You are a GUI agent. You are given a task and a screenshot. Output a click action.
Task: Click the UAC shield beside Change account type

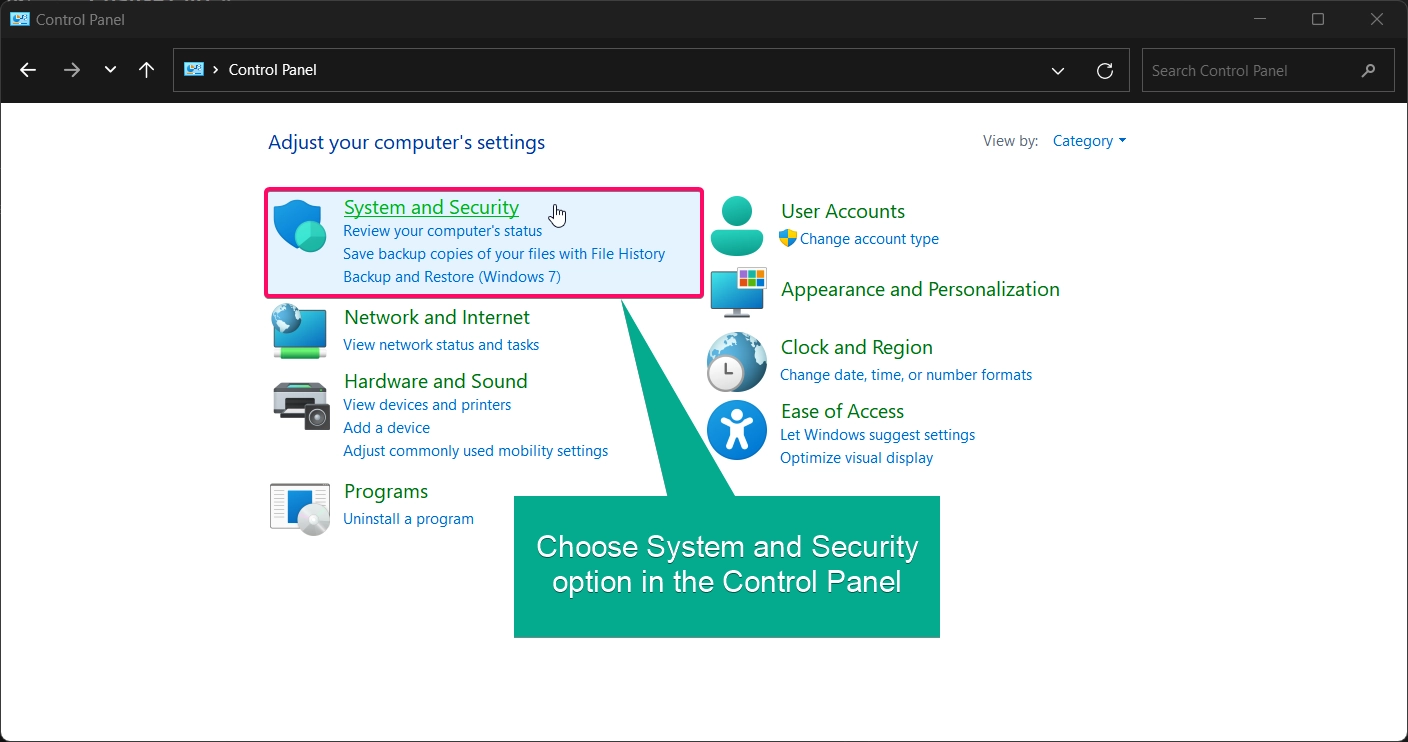[788, 238]
